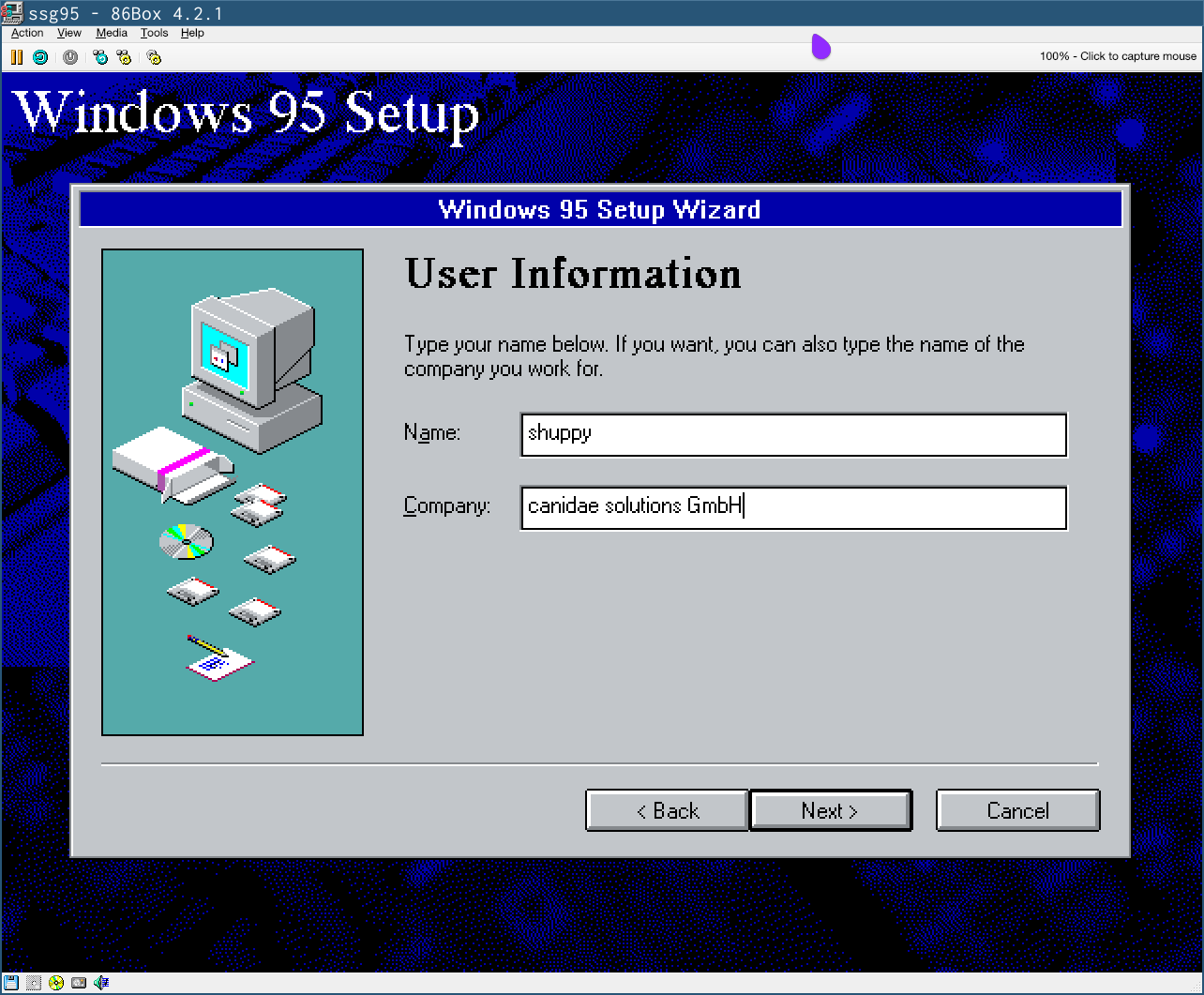
Task: Click the CD-ROM disc icon in the status bar
Action: 56,983
